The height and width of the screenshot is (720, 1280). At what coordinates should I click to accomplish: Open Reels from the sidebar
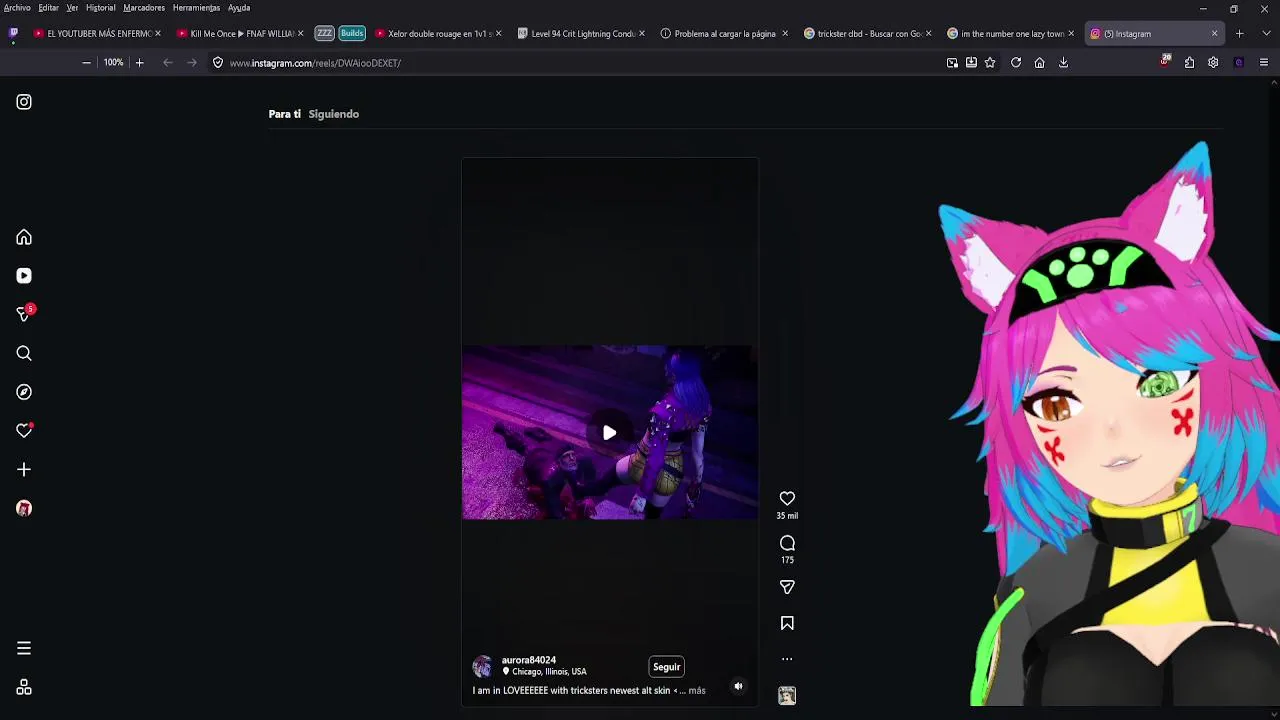click(24, 276)
